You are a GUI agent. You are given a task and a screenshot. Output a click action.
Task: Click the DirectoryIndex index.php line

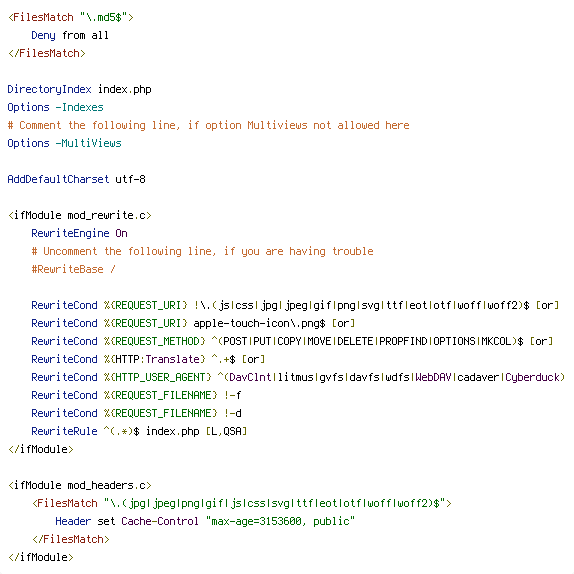click(79, 89)
